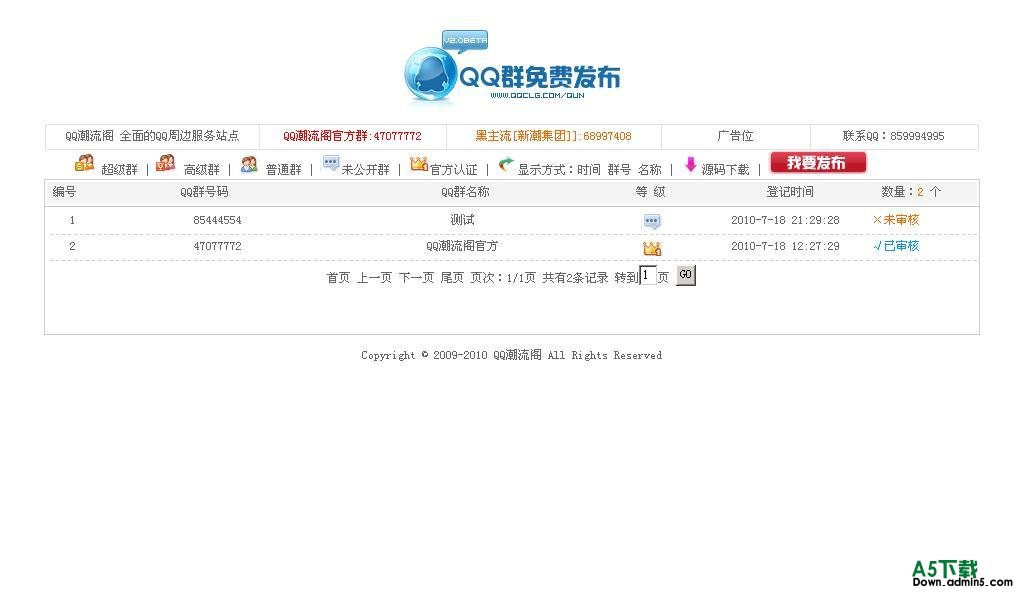
Task: Click the 编号 column header
Action: coord(64,192)
